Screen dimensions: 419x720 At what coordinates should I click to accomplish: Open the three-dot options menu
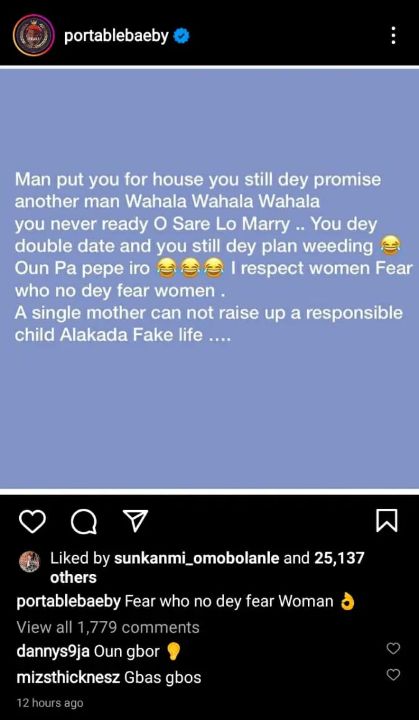pos(393,35)
